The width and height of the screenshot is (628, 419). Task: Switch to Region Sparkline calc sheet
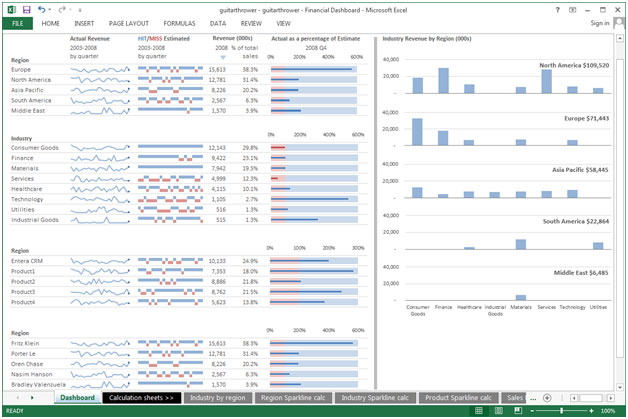coord(293,398)
